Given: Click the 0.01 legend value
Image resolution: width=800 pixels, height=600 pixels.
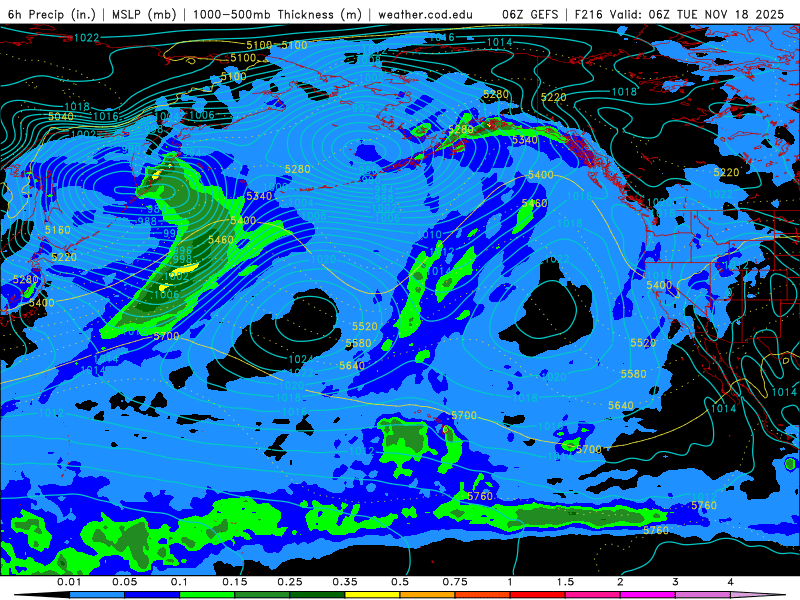Looking at the screenshot, I should [x=69, y=582].
